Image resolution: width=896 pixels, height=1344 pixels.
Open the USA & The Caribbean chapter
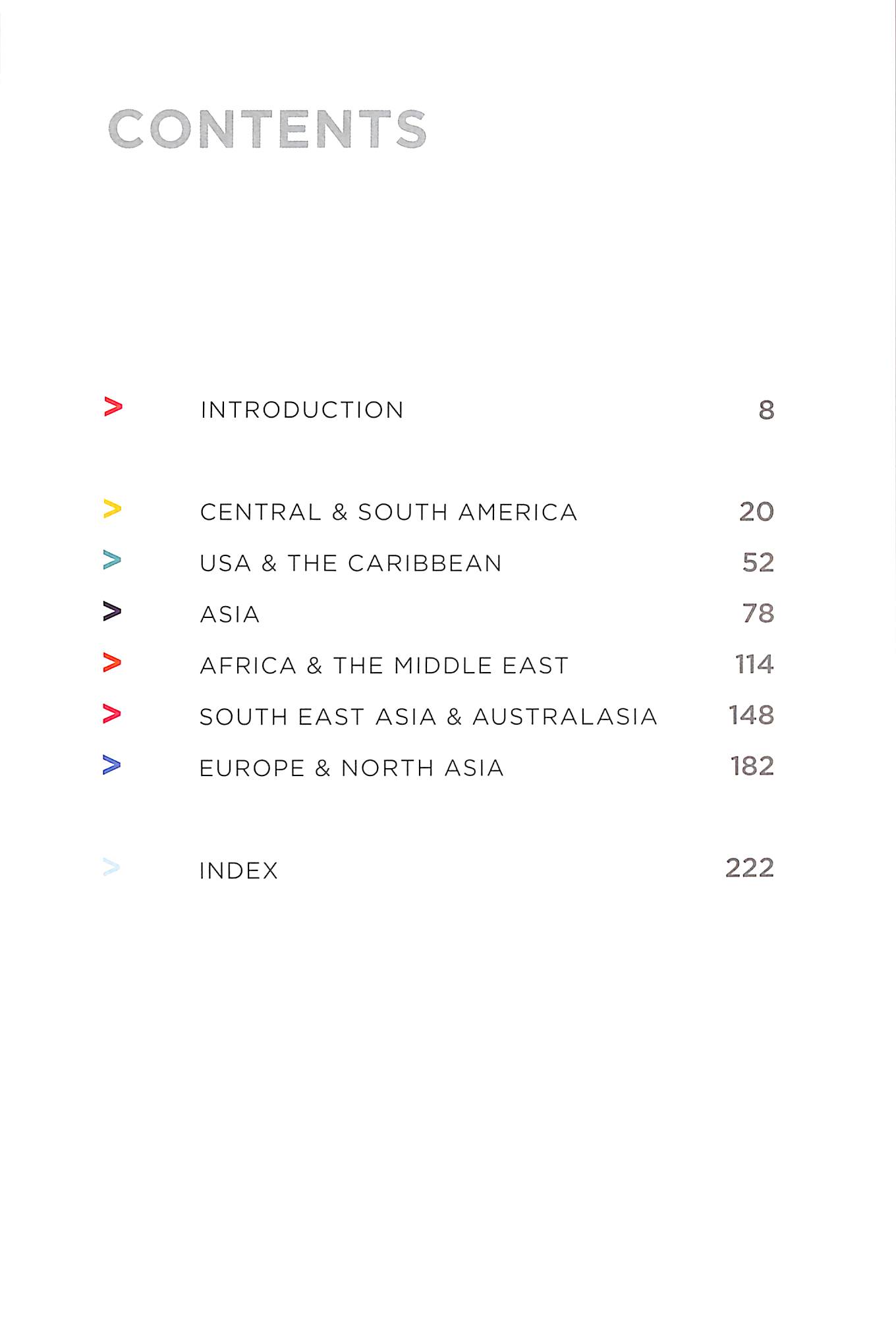(350, 564)
